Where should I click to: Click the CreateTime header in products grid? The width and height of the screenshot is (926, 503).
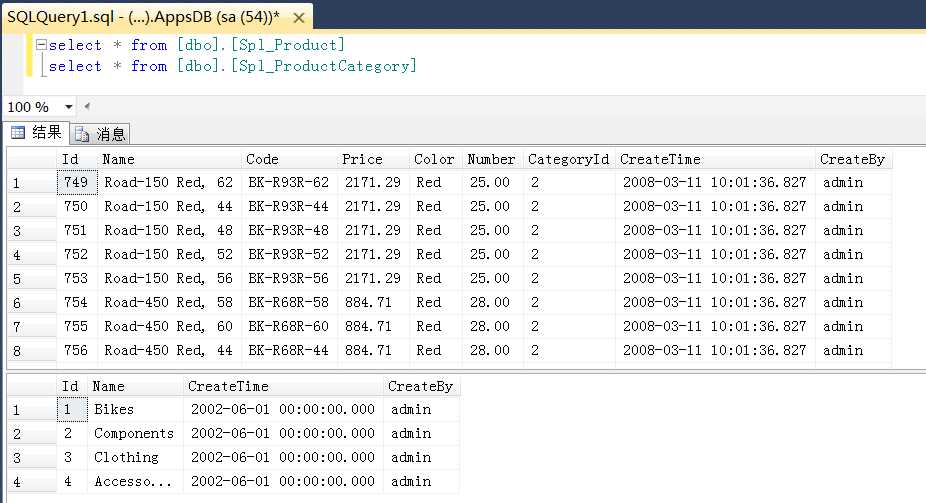tap(660, 159)
